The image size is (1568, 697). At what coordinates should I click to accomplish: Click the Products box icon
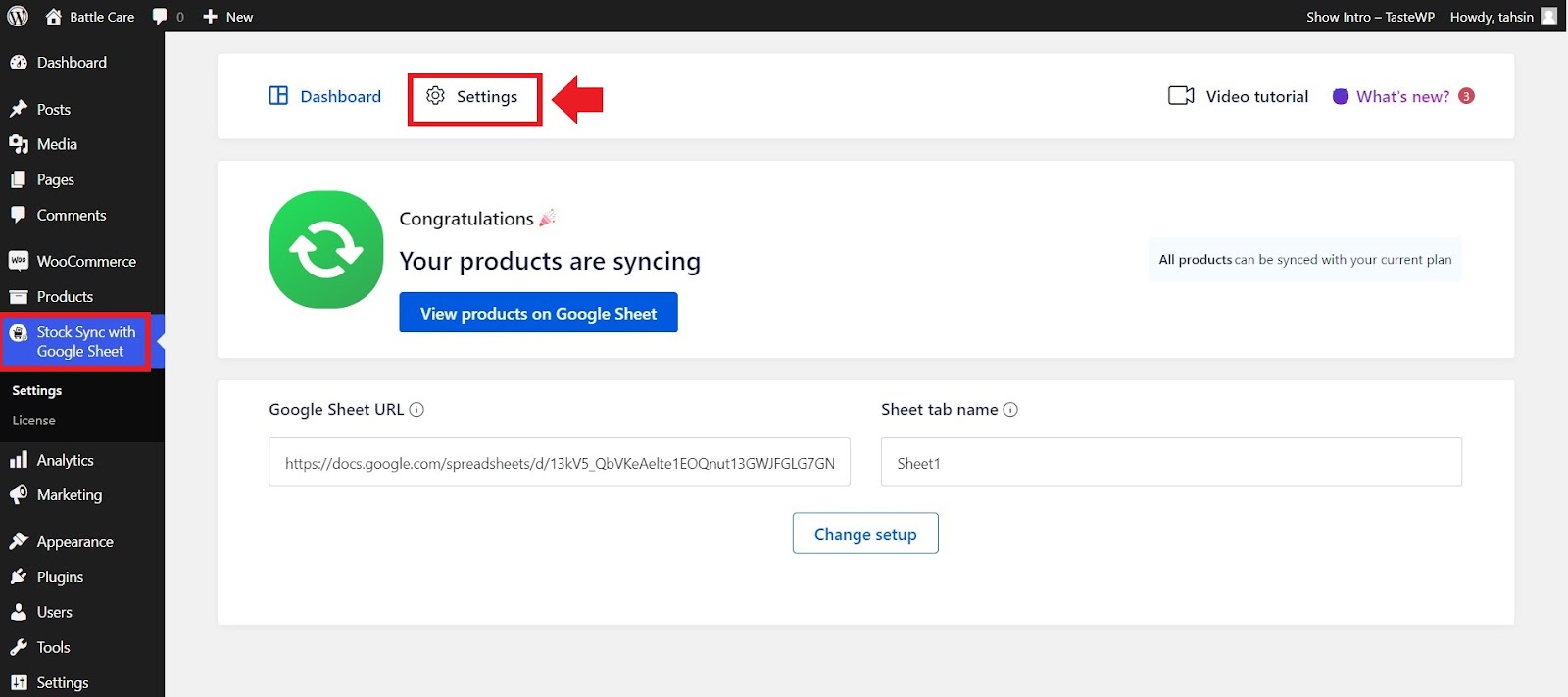[x=19, y=296]
